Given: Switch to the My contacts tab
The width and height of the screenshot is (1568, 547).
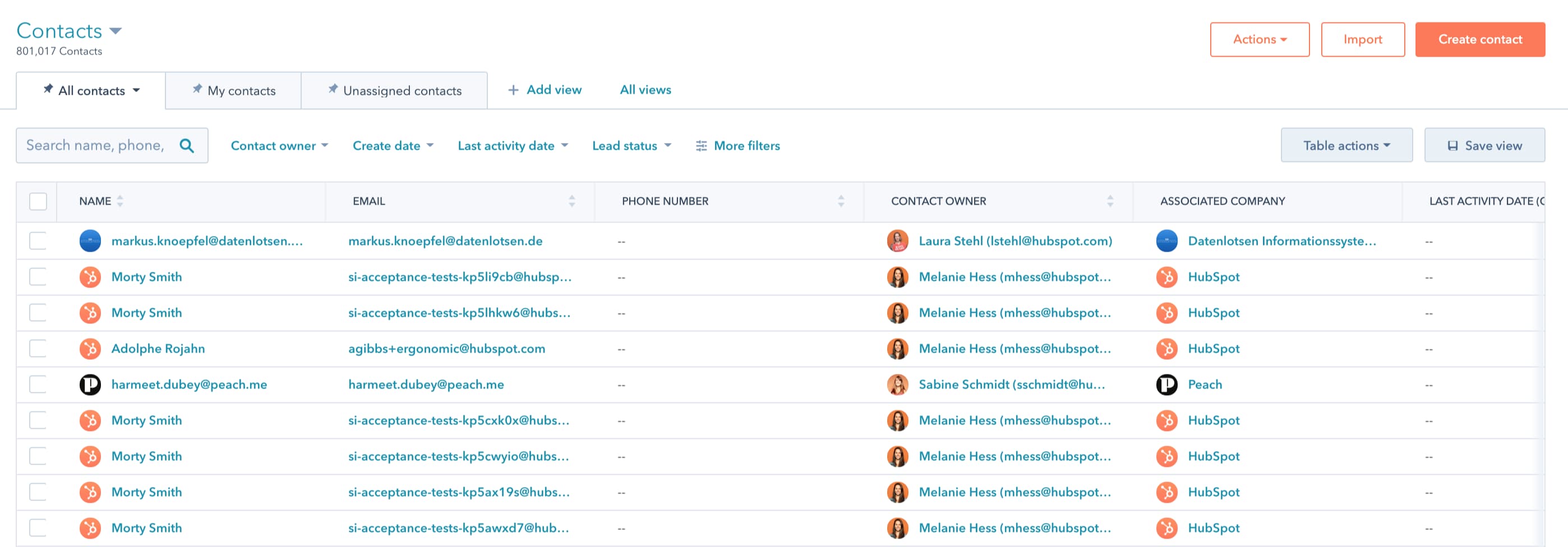Looking at the screenshot, I should coord(234,91).
